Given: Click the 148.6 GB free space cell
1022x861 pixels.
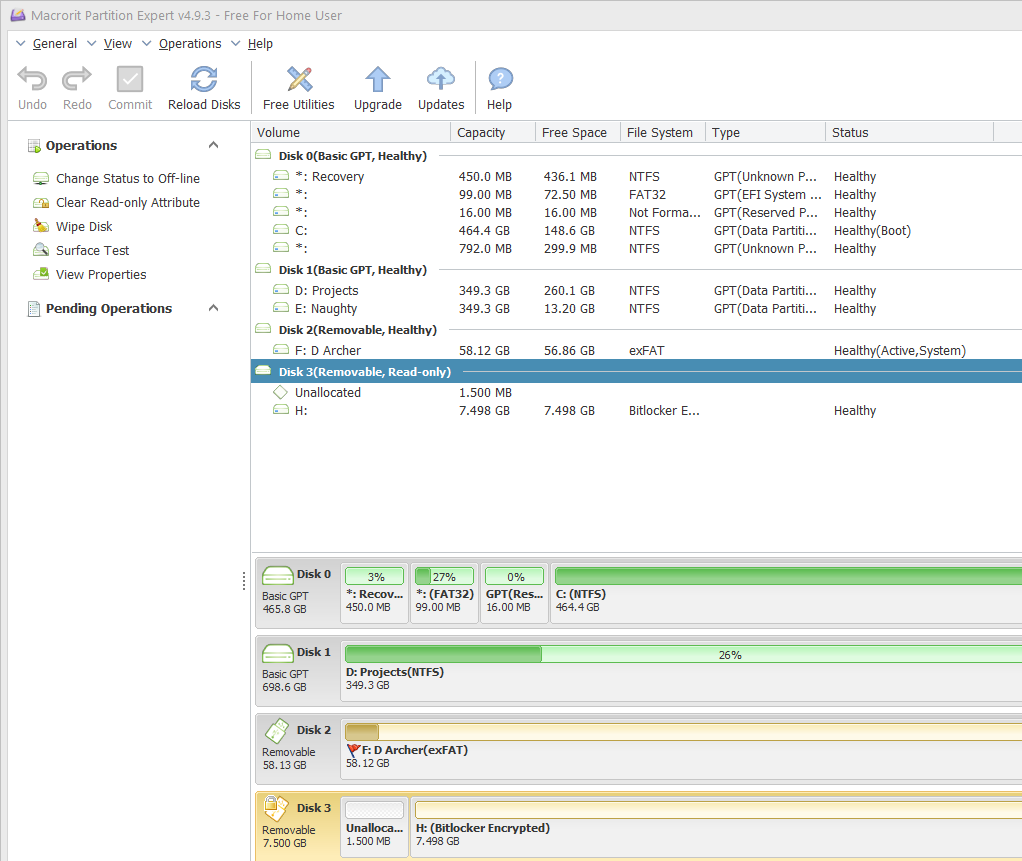Looking at the screenshot, I should 569,231.
